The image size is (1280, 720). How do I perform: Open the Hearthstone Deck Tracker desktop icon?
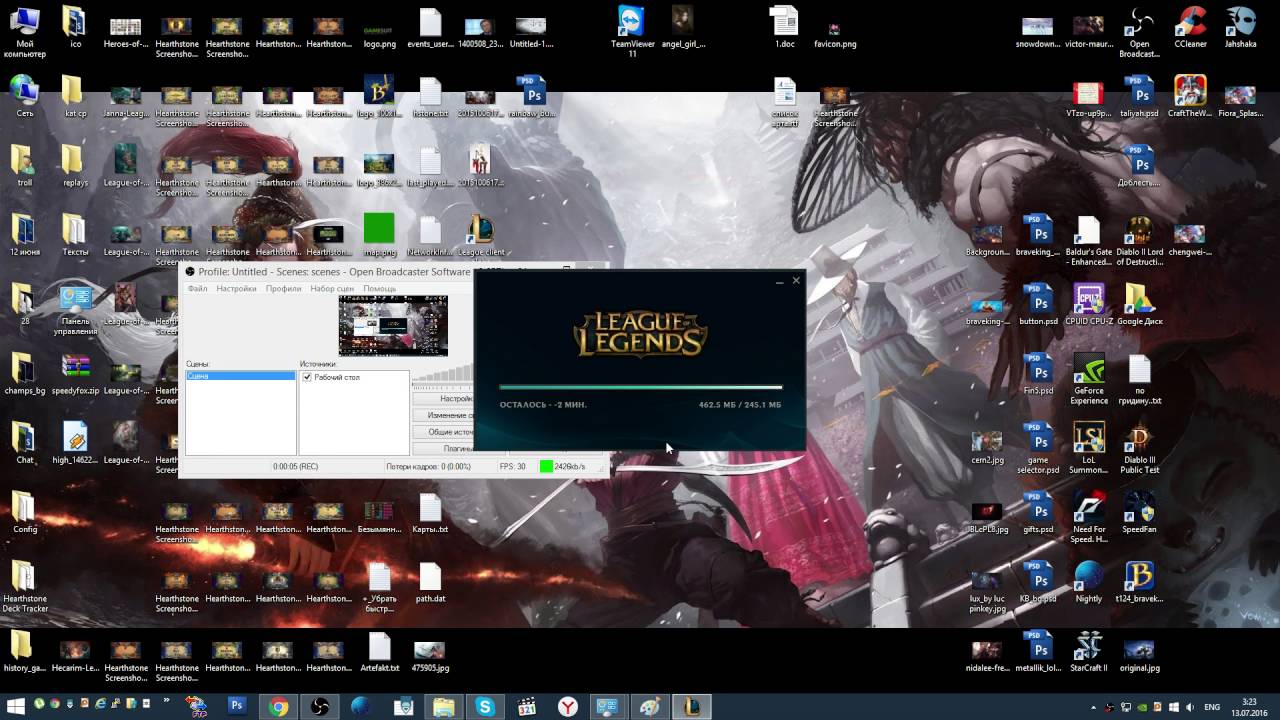[24, 586]
